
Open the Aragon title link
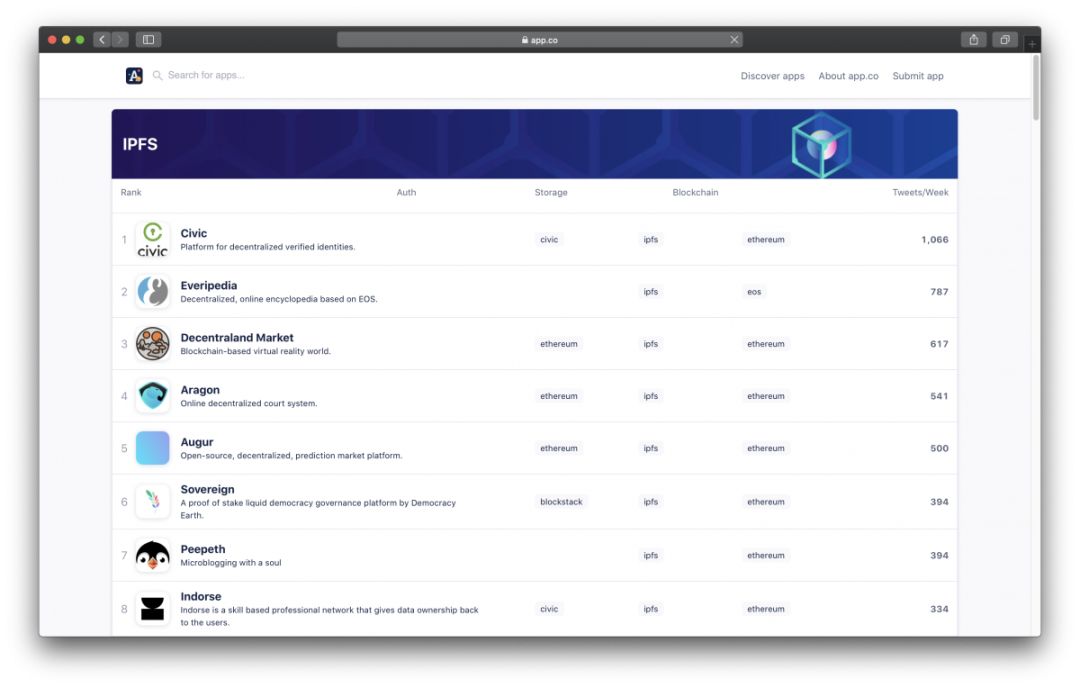click(200, 390)
